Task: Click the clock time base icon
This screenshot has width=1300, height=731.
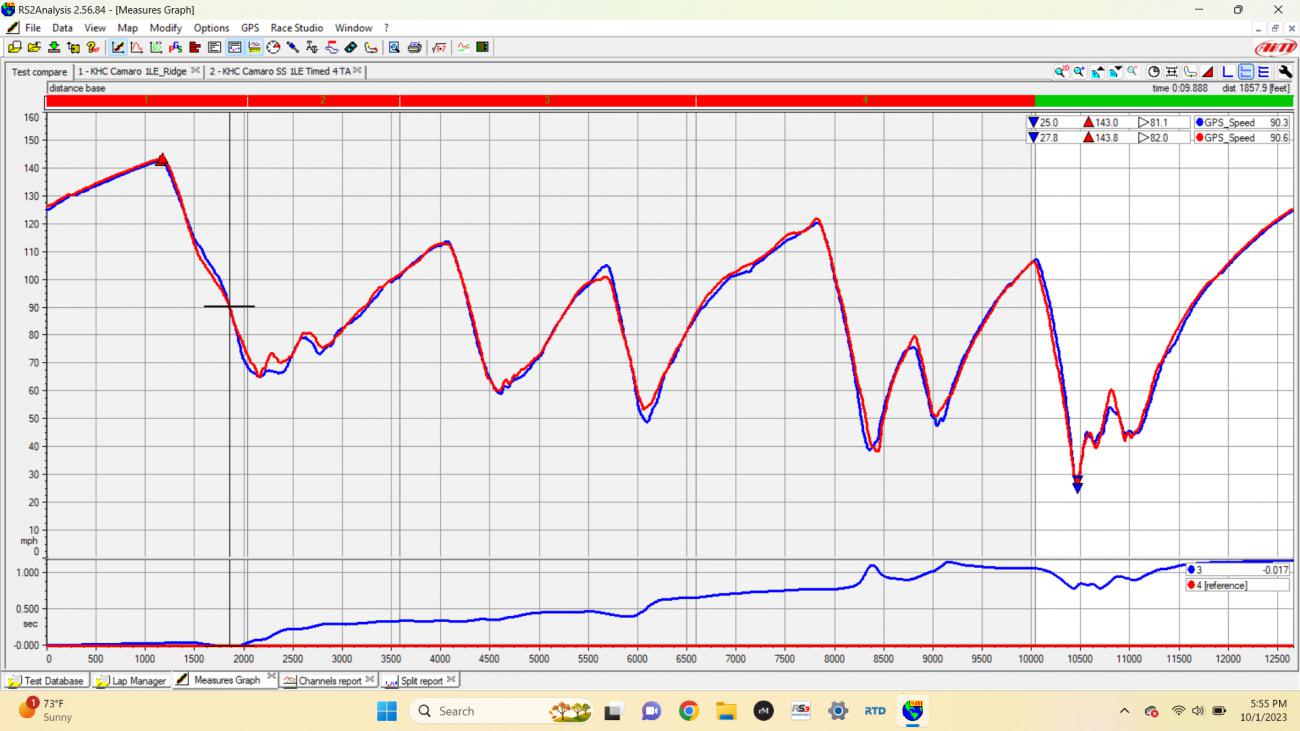Action: tap(1154, 72)
